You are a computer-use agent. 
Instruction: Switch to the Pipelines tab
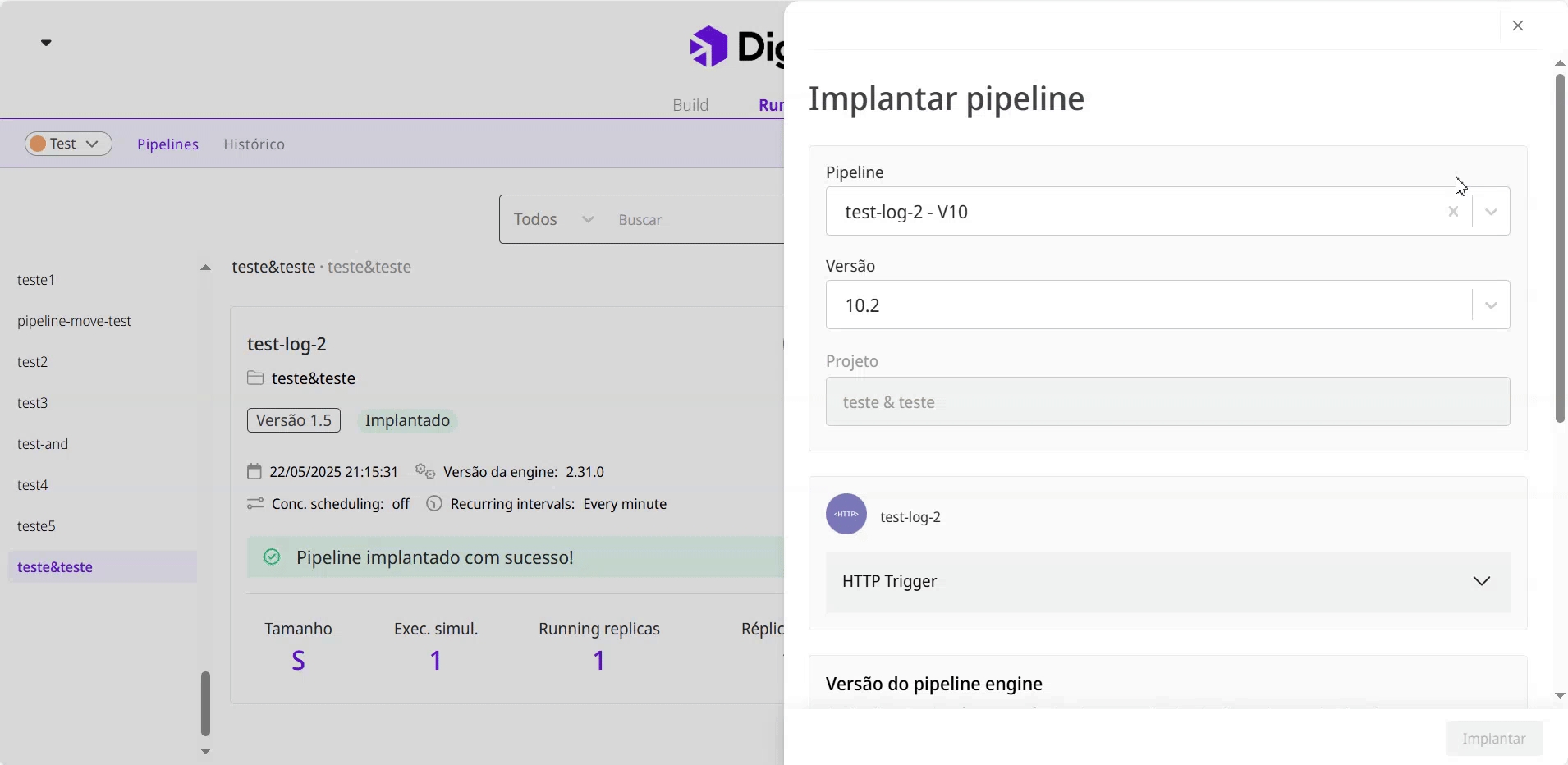167,144
